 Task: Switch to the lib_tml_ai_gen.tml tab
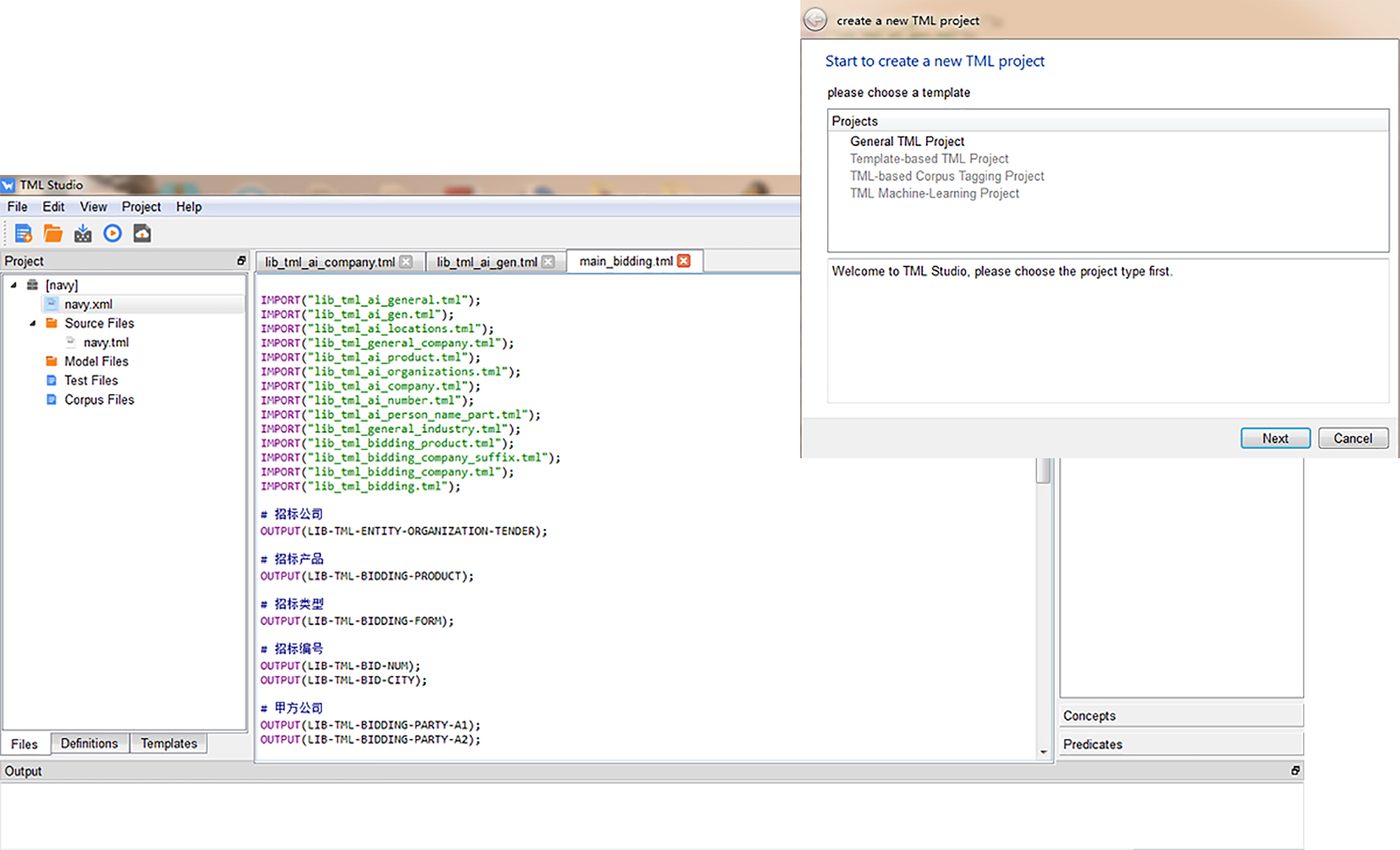tap(487, 262)
